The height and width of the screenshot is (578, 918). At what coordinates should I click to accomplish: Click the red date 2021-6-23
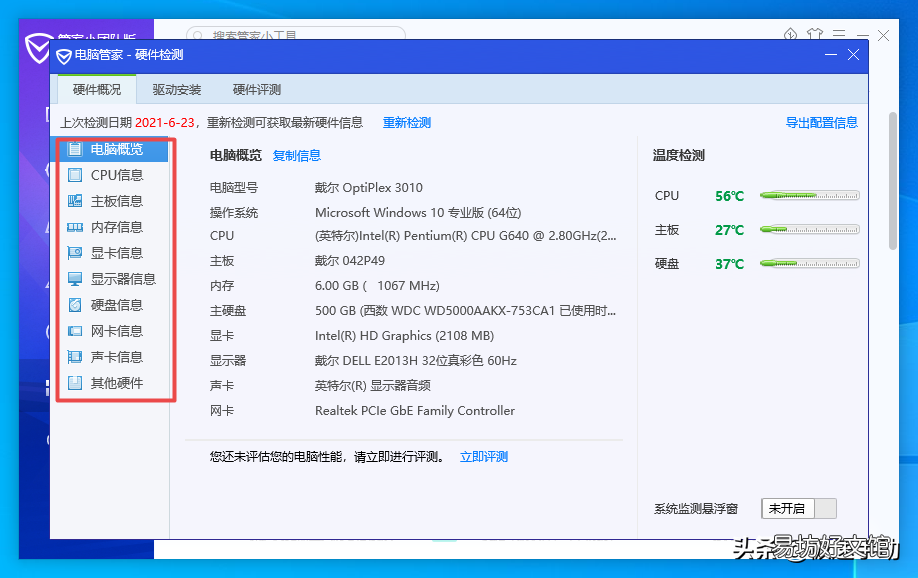pyautogui.click(x=165, y=123)
